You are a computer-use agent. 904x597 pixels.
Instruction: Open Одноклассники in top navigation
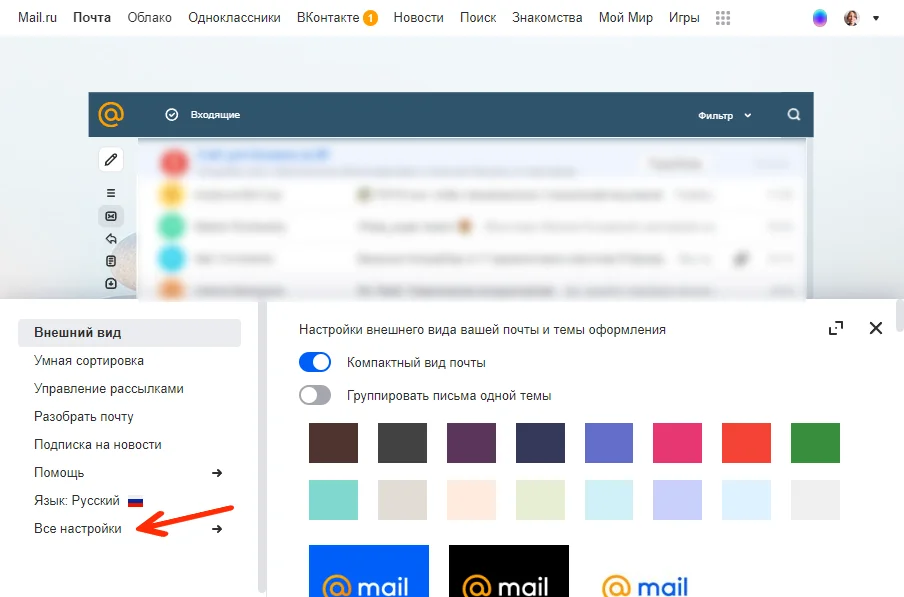[234, 18]
